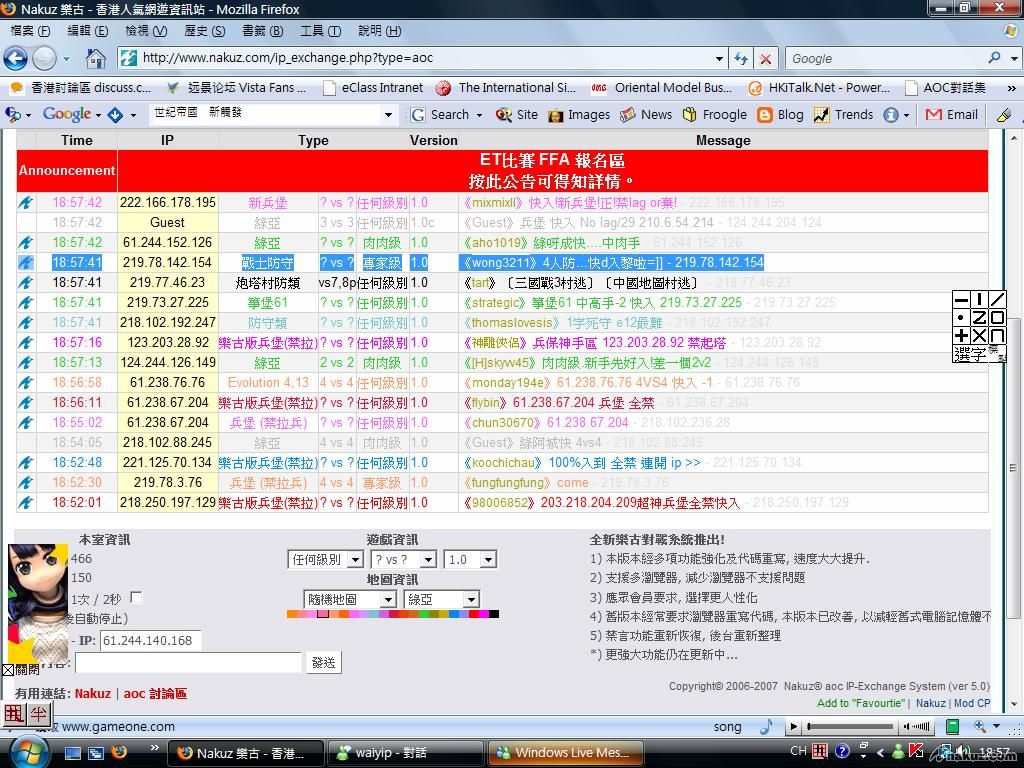Open the aoc 討論區 link
This screenshot has width=1024, height=768.
tap(155, 694)
